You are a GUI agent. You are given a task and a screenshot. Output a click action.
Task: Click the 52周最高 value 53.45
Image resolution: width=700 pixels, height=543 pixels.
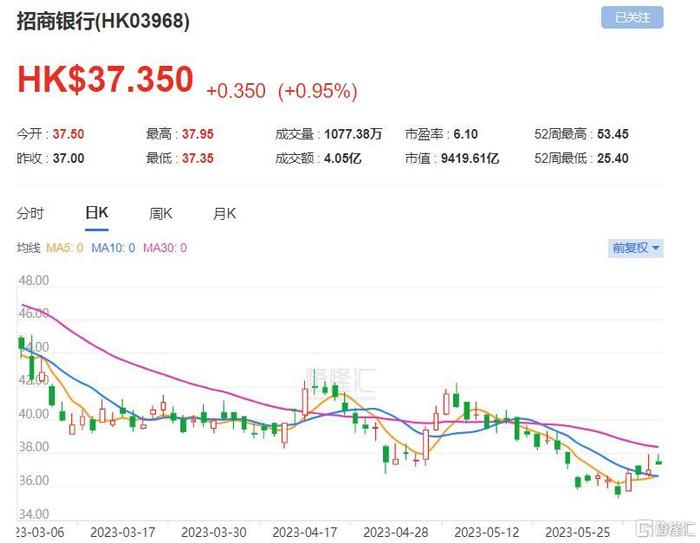pyautogui.click(x=613, y=134)
